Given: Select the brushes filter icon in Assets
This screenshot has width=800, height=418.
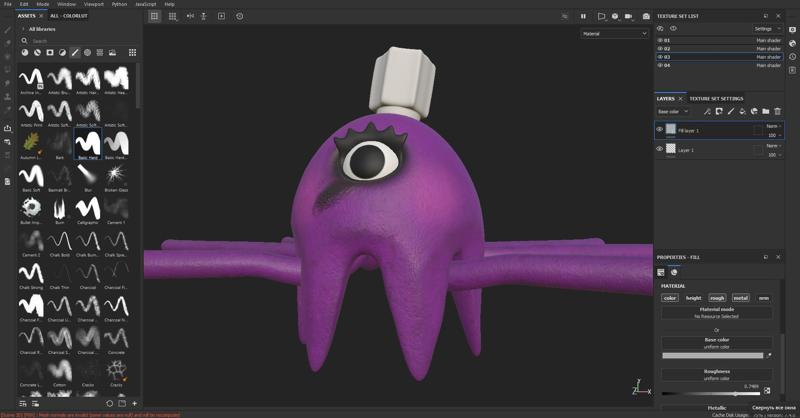Looking at the screenshot, I should (x=74, y=52).
